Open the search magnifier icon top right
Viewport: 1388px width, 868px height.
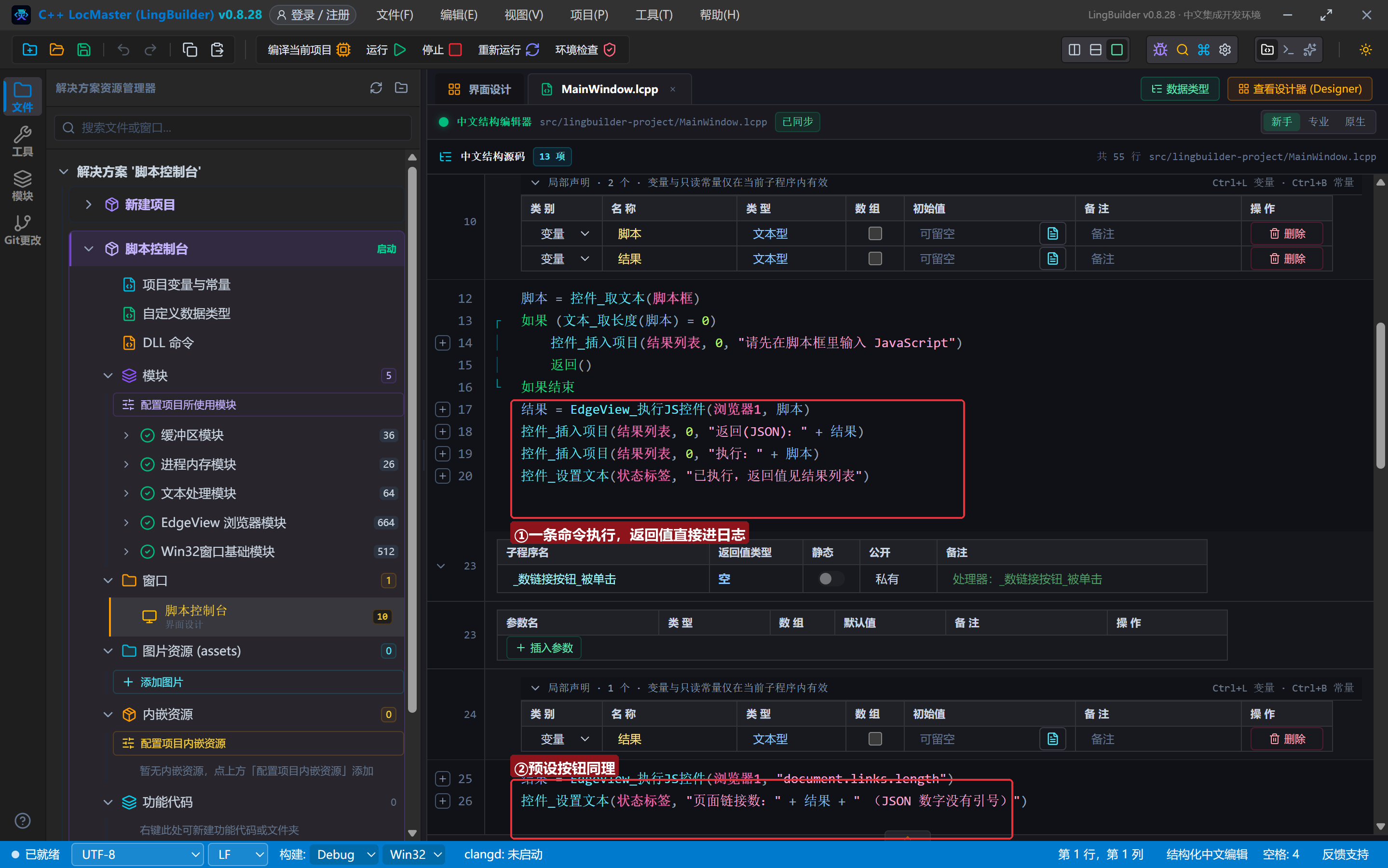coord(1183,50)
